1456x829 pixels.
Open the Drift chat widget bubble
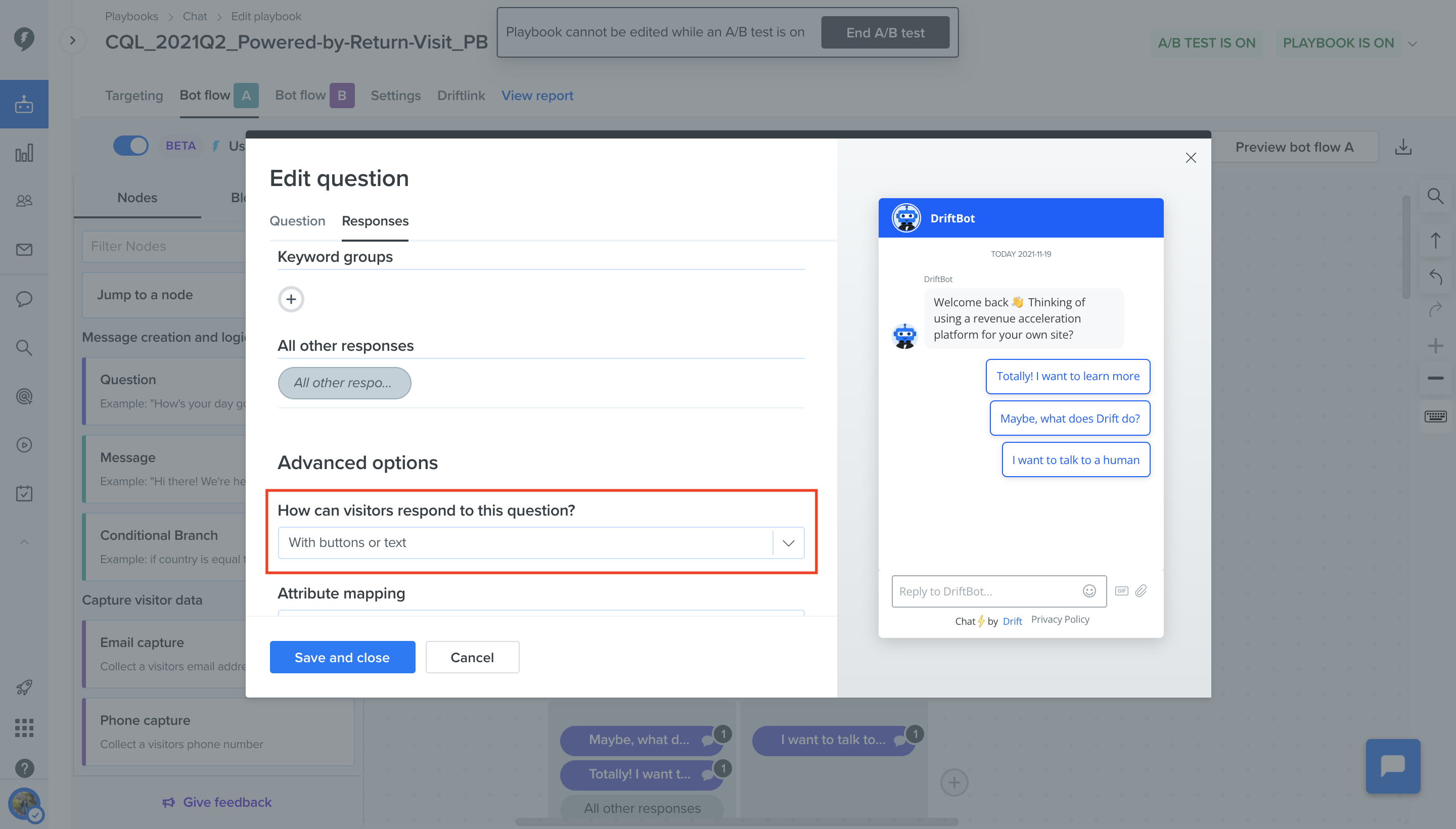tap(1393, 766)
